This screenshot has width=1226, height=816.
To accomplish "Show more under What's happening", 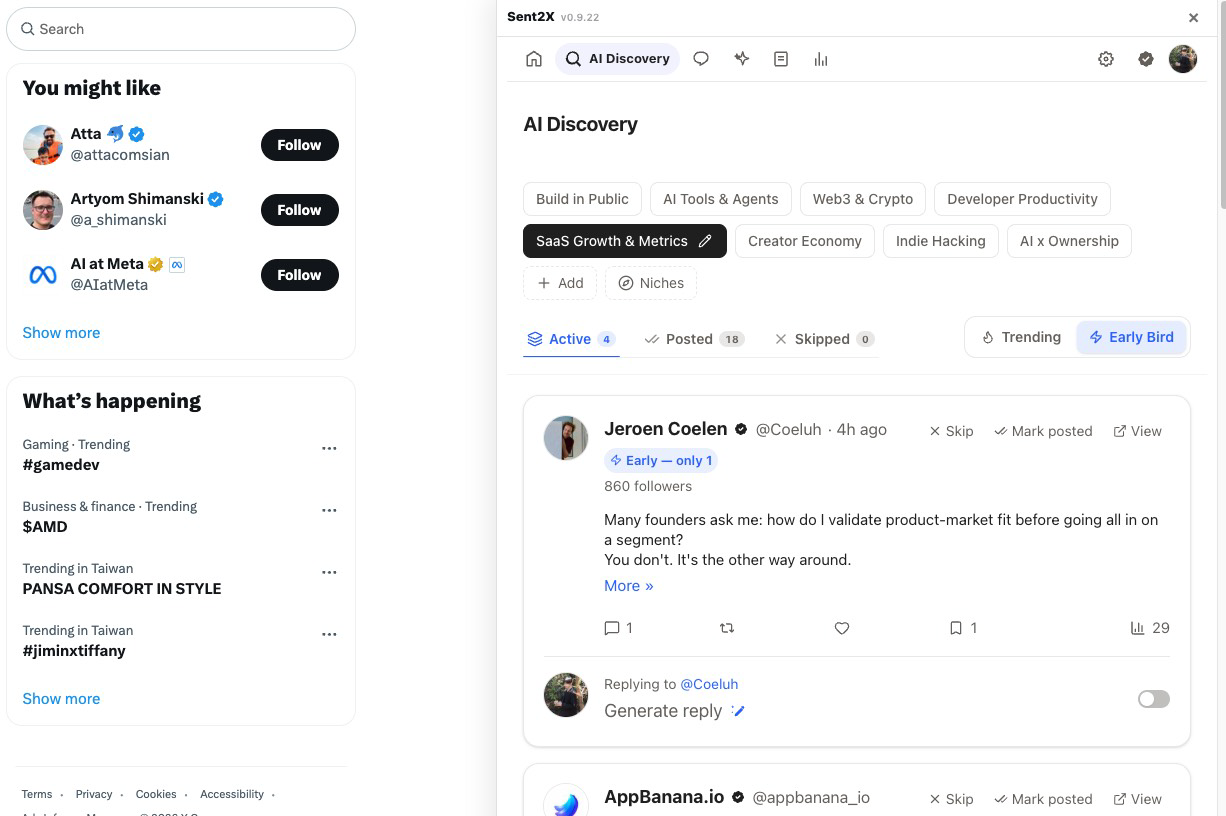I will (x=61, y=699).
